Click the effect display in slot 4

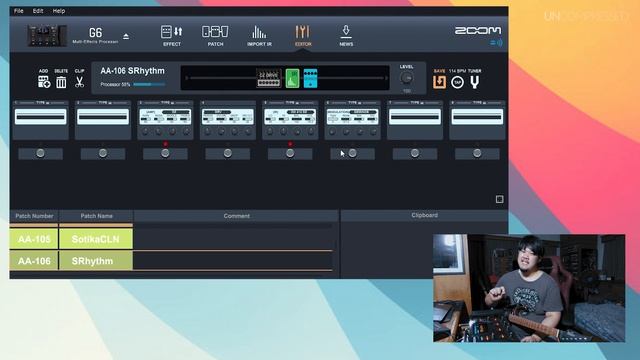click(x=228, y=117)
